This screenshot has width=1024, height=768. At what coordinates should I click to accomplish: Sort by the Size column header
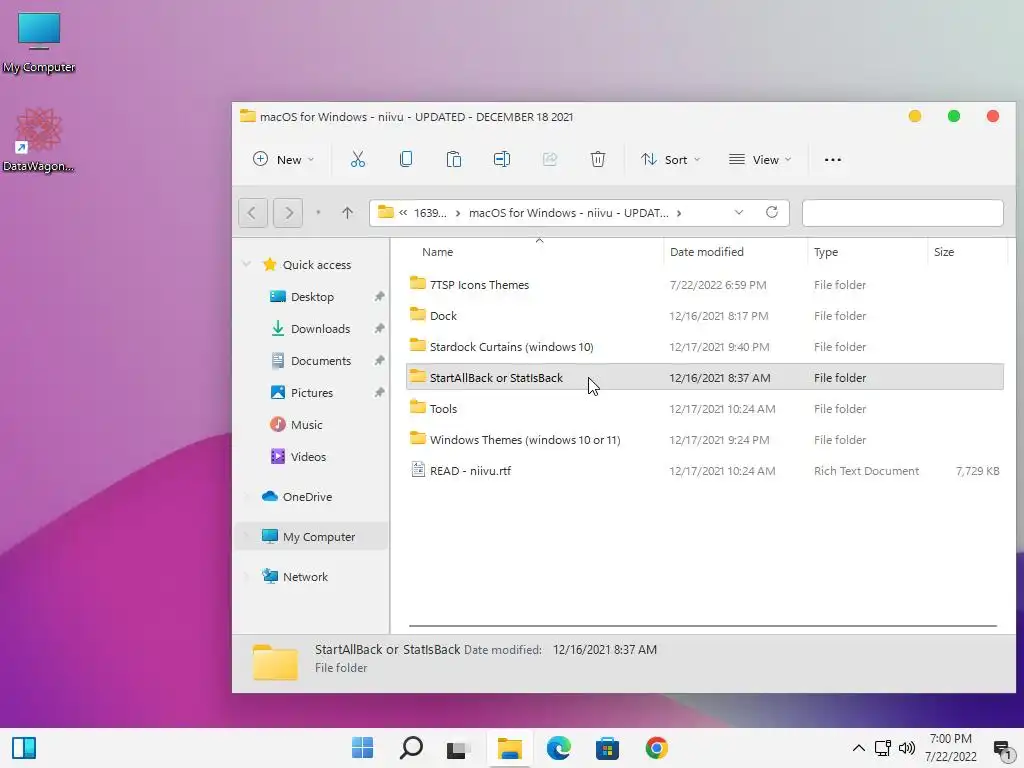944,252
